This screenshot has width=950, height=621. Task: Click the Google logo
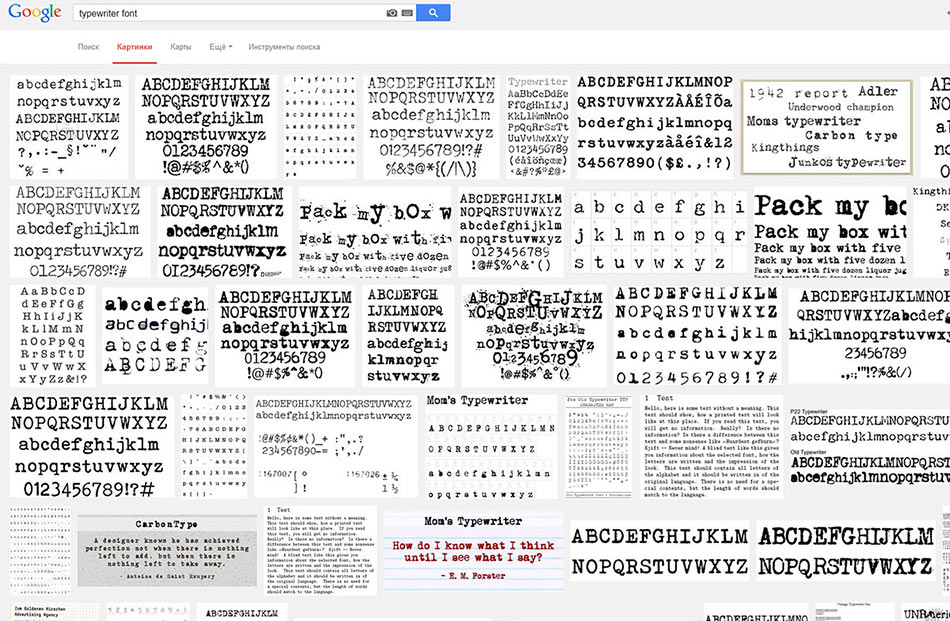34,14
